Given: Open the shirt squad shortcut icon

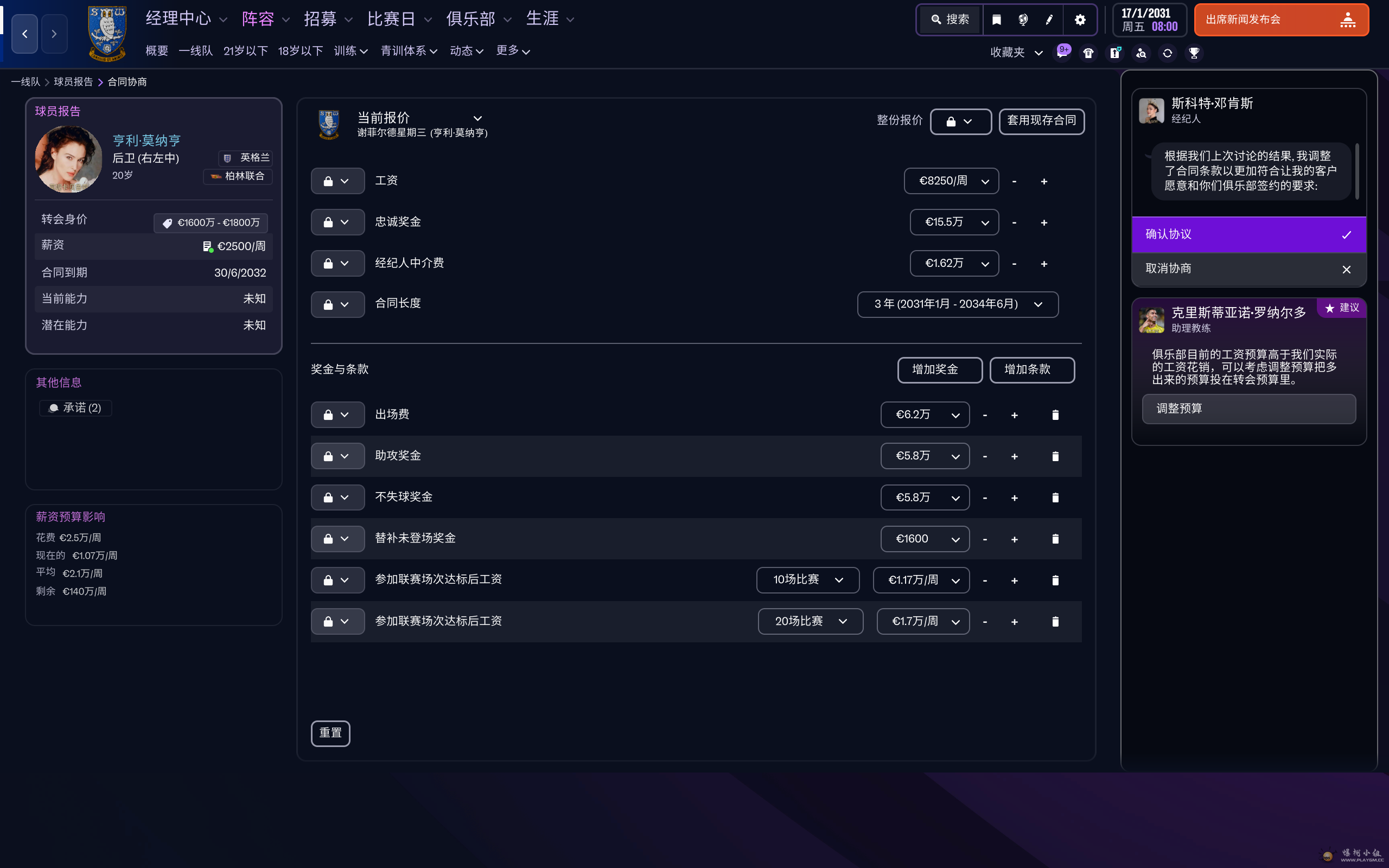Looking at the screenshot, I should [1088, 53].
